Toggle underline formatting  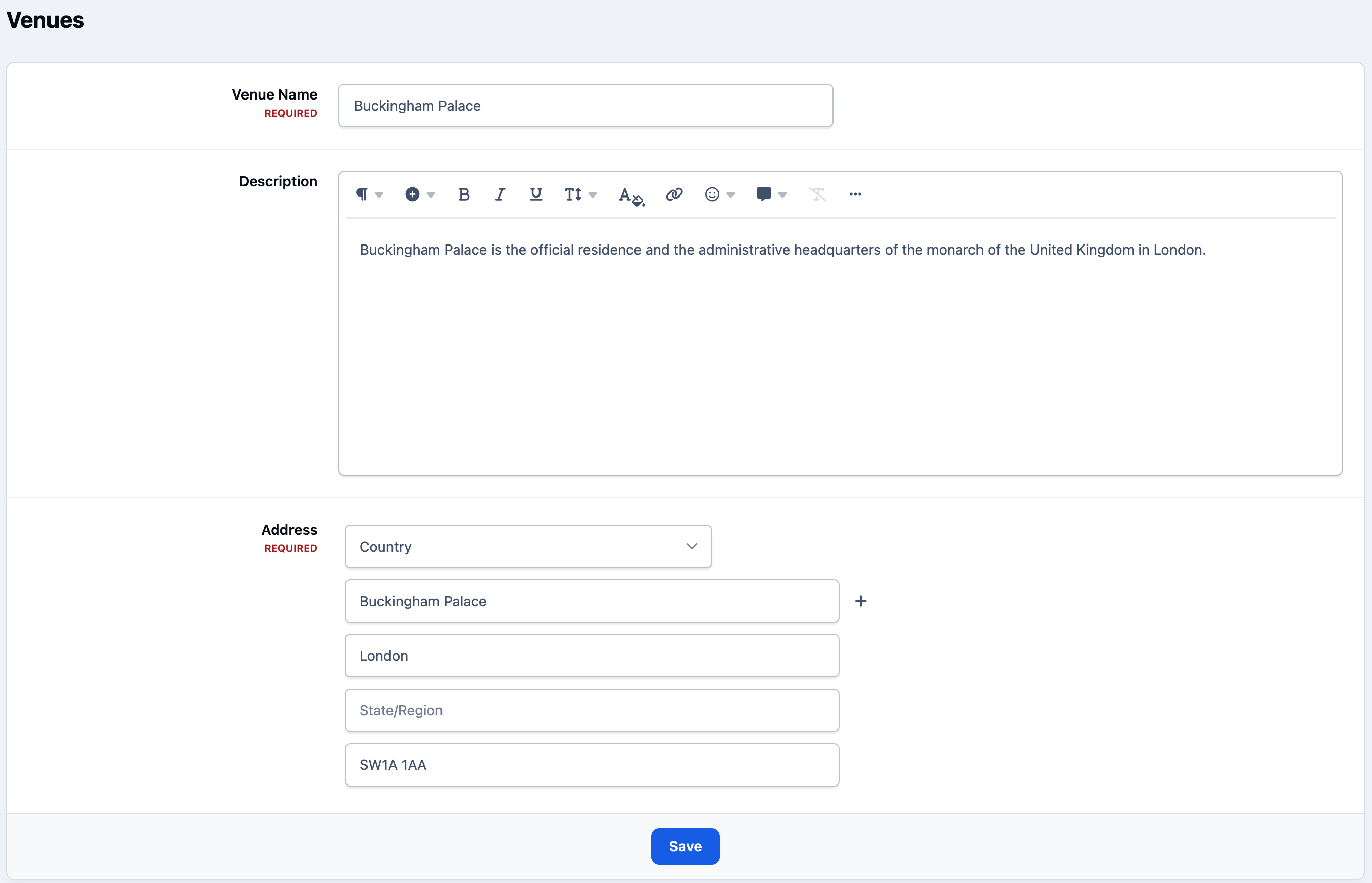click(x=536, y=194)
